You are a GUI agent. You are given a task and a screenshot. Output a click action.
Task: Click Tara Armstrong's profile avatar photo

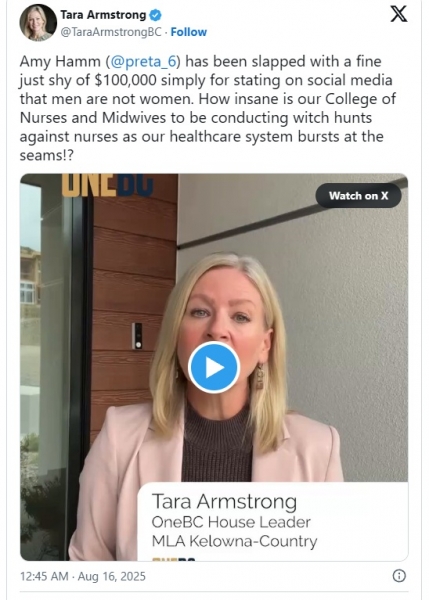point(38,23)
